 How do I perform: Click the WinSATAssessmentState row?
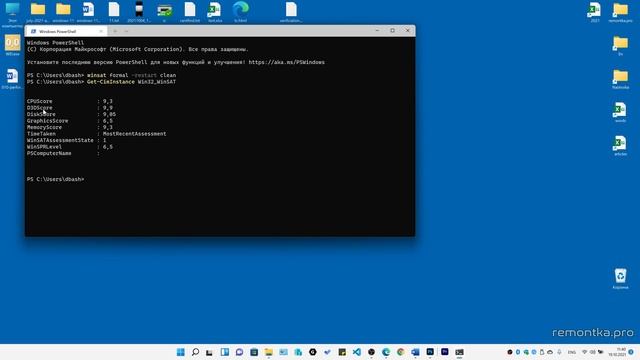(67, 140)
